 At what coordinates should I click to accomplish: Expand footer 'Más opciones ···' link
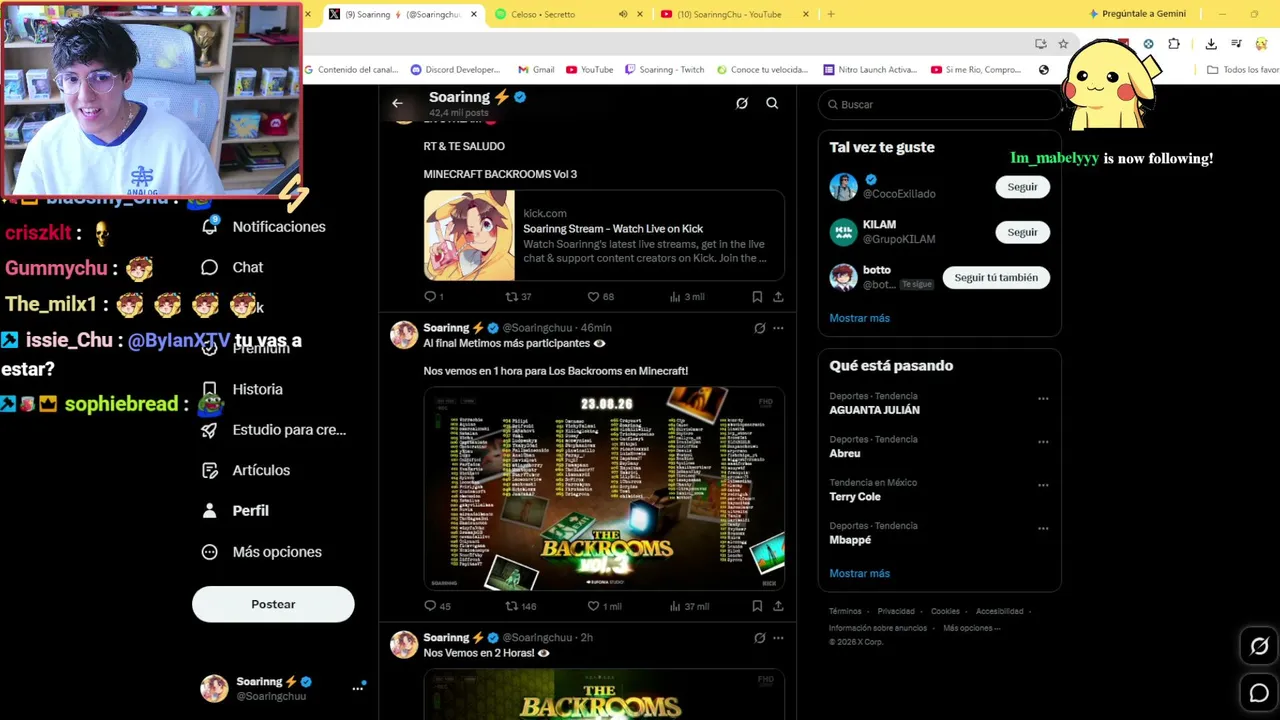(971, 628)
